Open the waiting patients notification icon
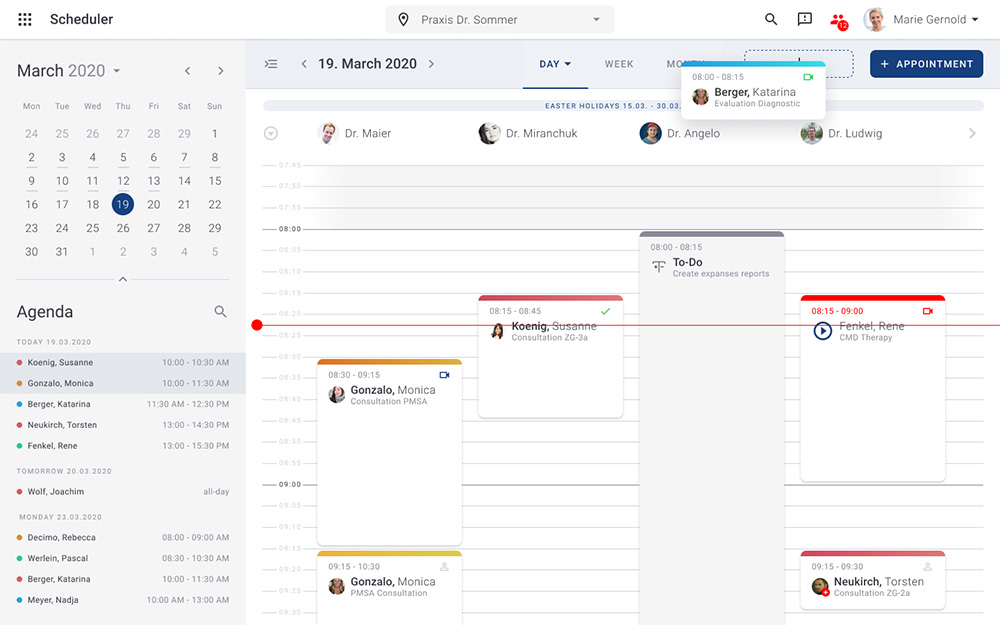 pos(838,20)
